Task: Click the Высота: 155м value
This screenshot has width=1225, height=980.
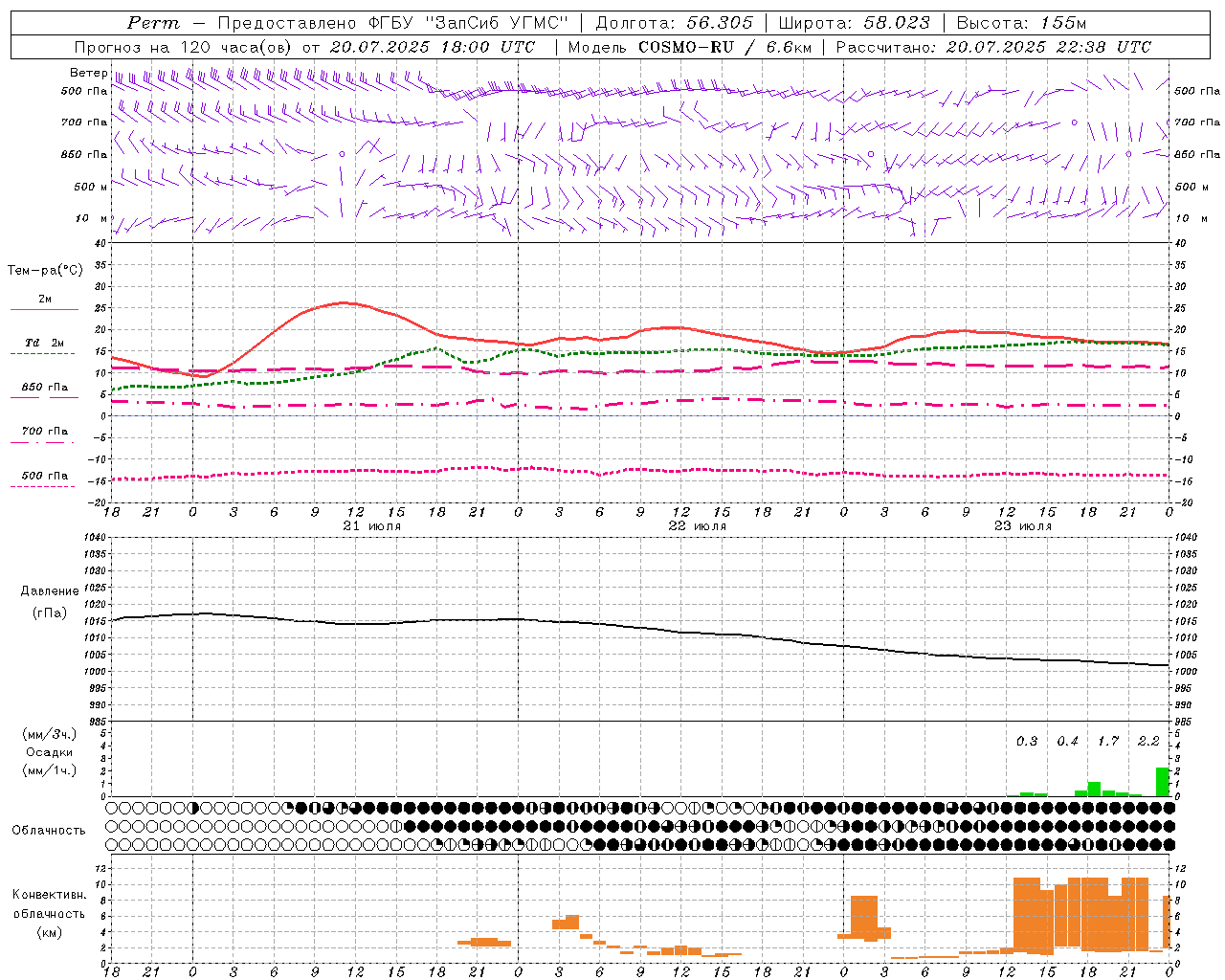Action: (x=1021, y=23)
